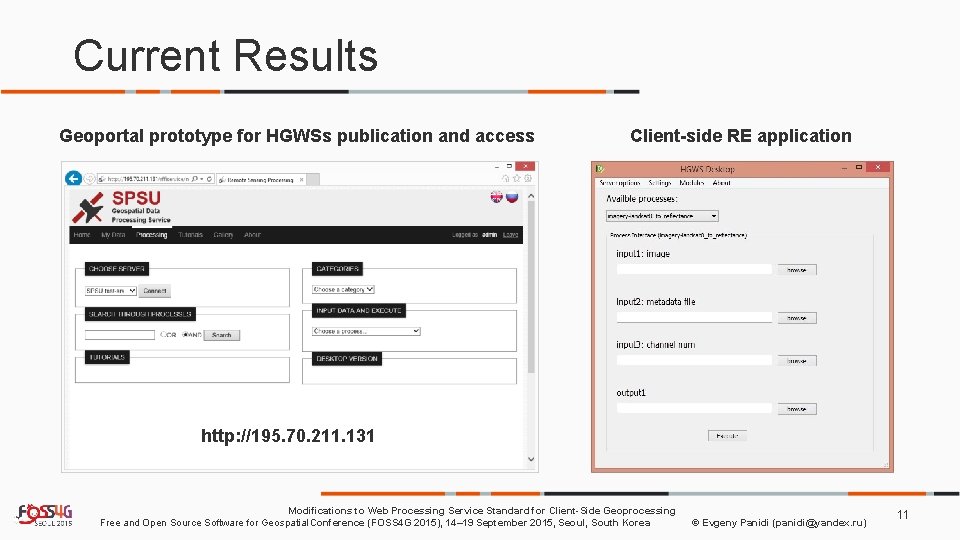Image resolution: width=960 pixels, height=540 pixels.
Task: Click the browser scrollbar up arrow
Action: click(x=531, y=196)
